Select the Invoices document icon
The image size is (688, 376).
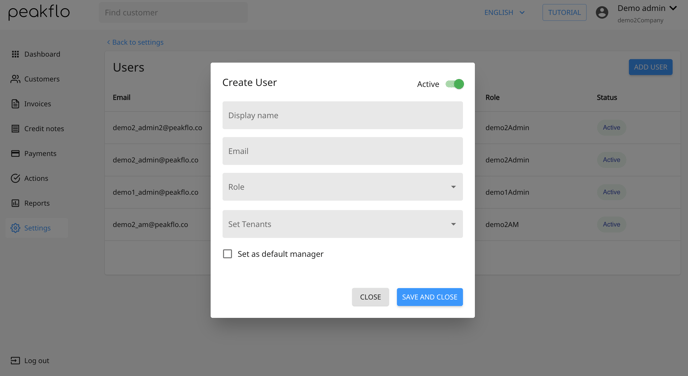[15, 104]
